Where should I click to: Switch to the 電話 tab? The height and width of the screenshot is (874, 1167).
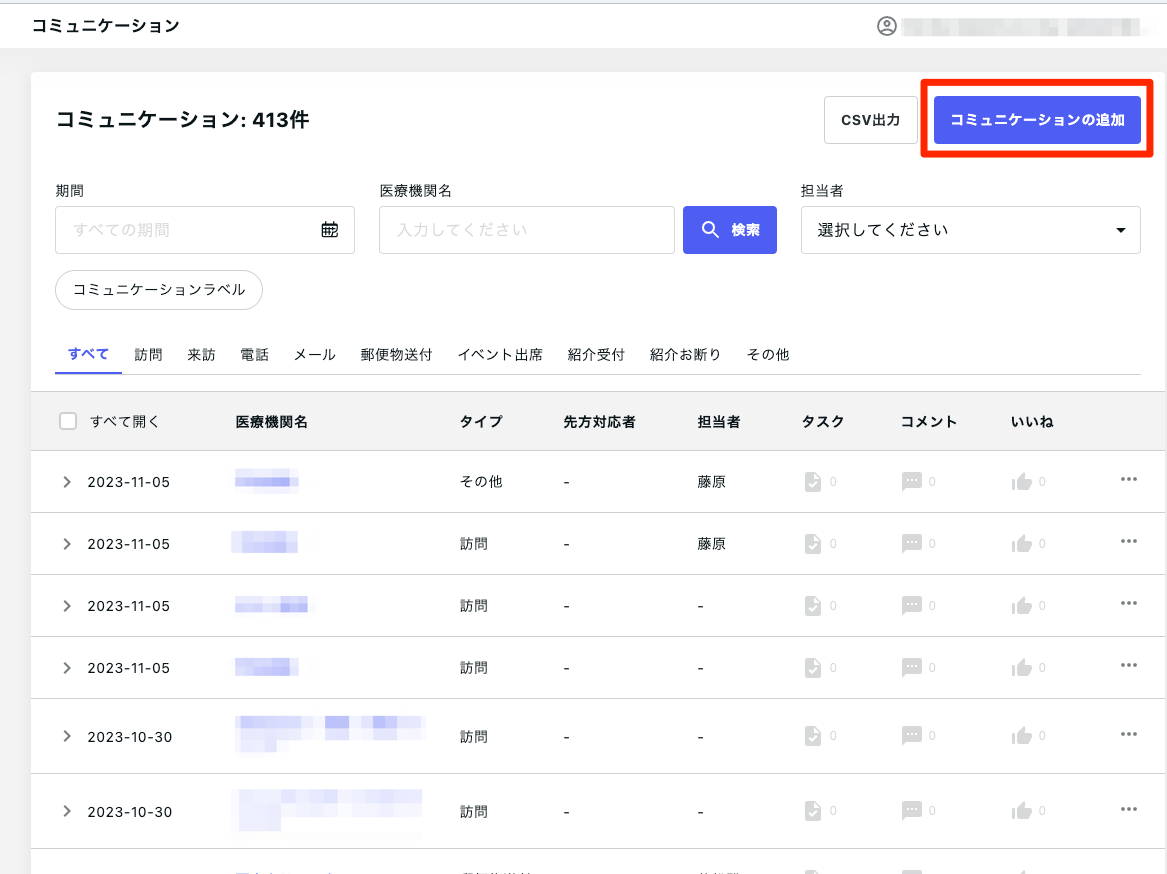coord(255,354)
